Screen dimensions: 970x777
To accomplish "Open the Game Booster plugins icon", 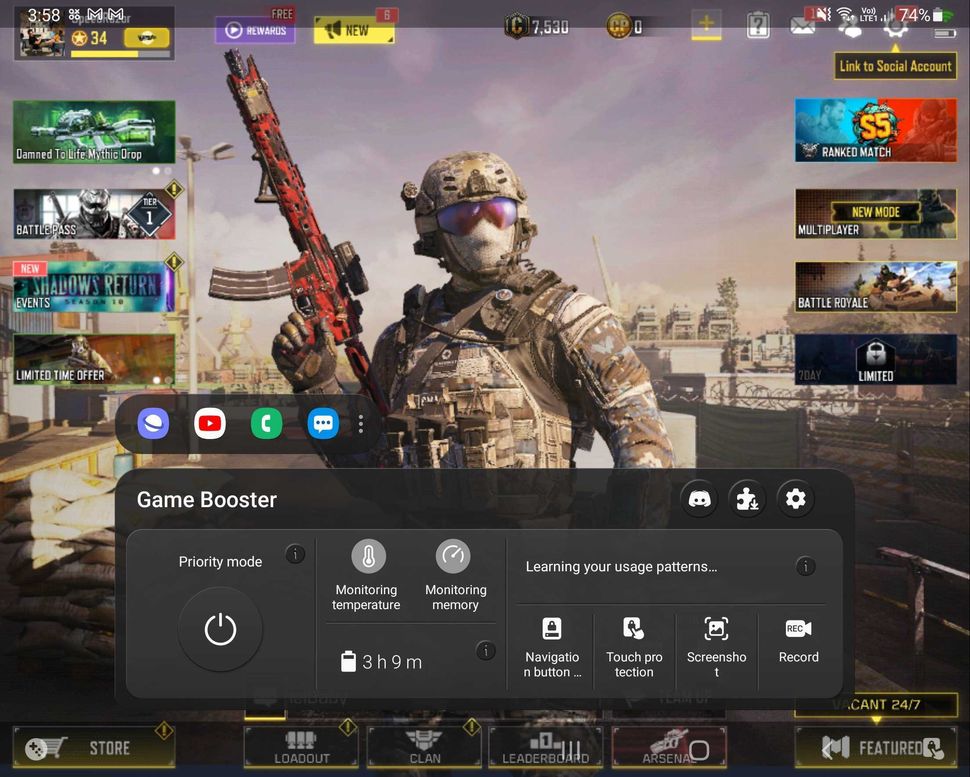I will tap(747, 498).
